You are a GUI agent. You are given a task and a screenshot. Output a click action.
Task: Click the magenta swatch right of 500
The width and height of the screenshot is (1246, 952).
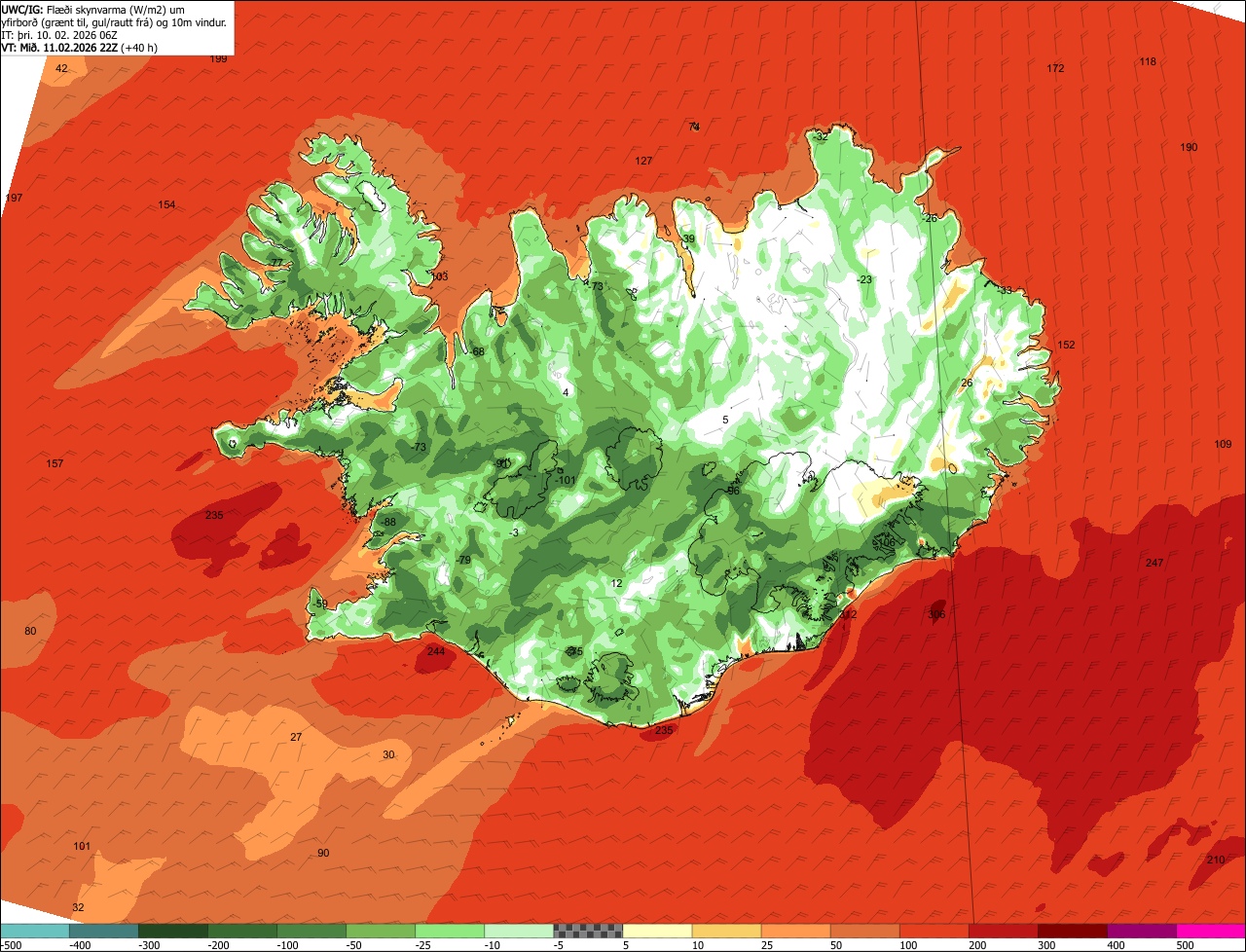pyautogui.click(x=1211, y=931)
